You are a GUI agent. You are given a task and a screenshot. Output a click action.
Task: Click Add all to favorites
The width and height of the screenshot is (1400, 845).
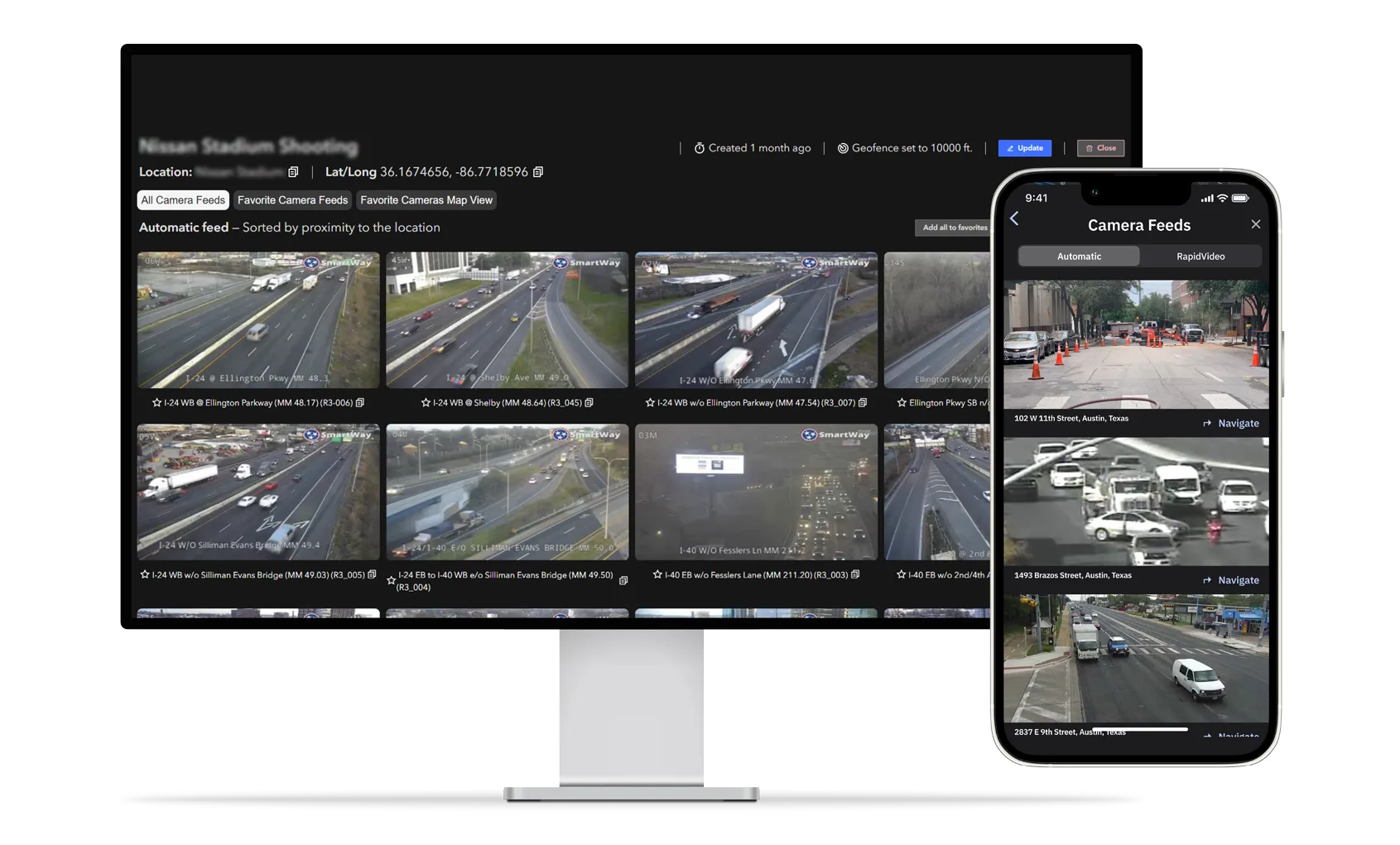(955, 228)
